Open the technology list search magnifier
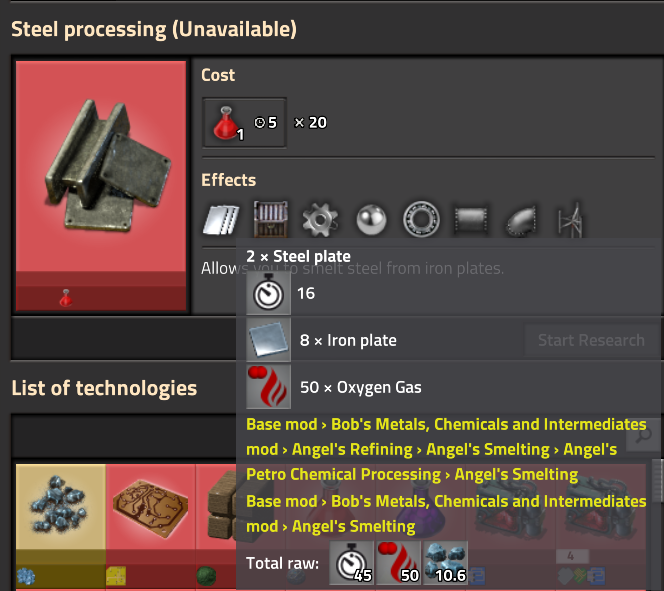This screenshot has height=591, width=664. (x=643, y=436)
